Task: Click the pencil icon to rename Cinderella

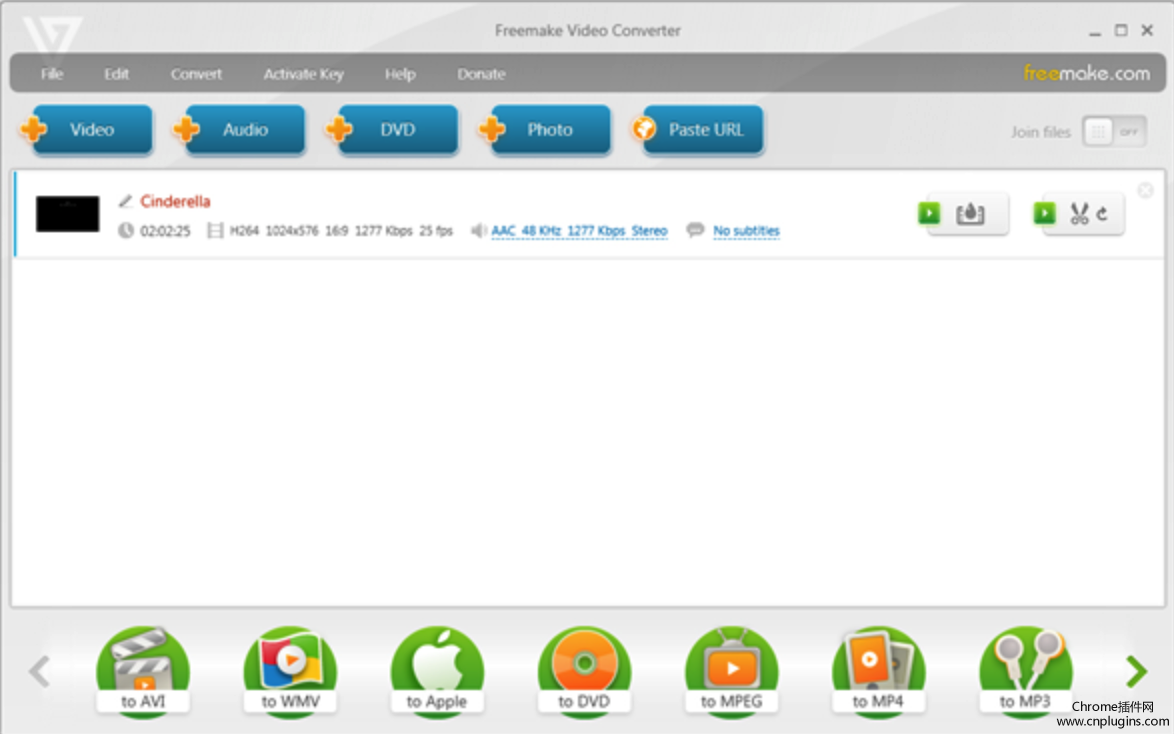Action: pyautogui.click(x=125, y=201)
